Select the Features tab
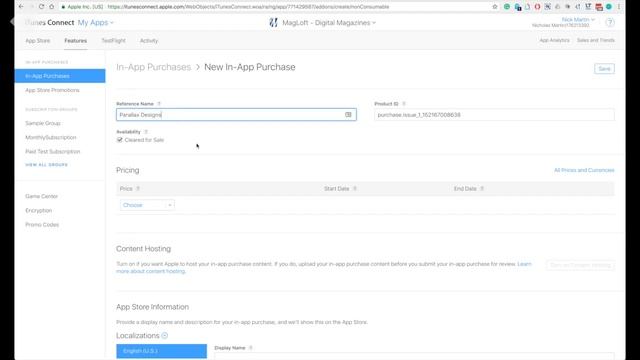 pyautogui.click(x=76, y=40)
